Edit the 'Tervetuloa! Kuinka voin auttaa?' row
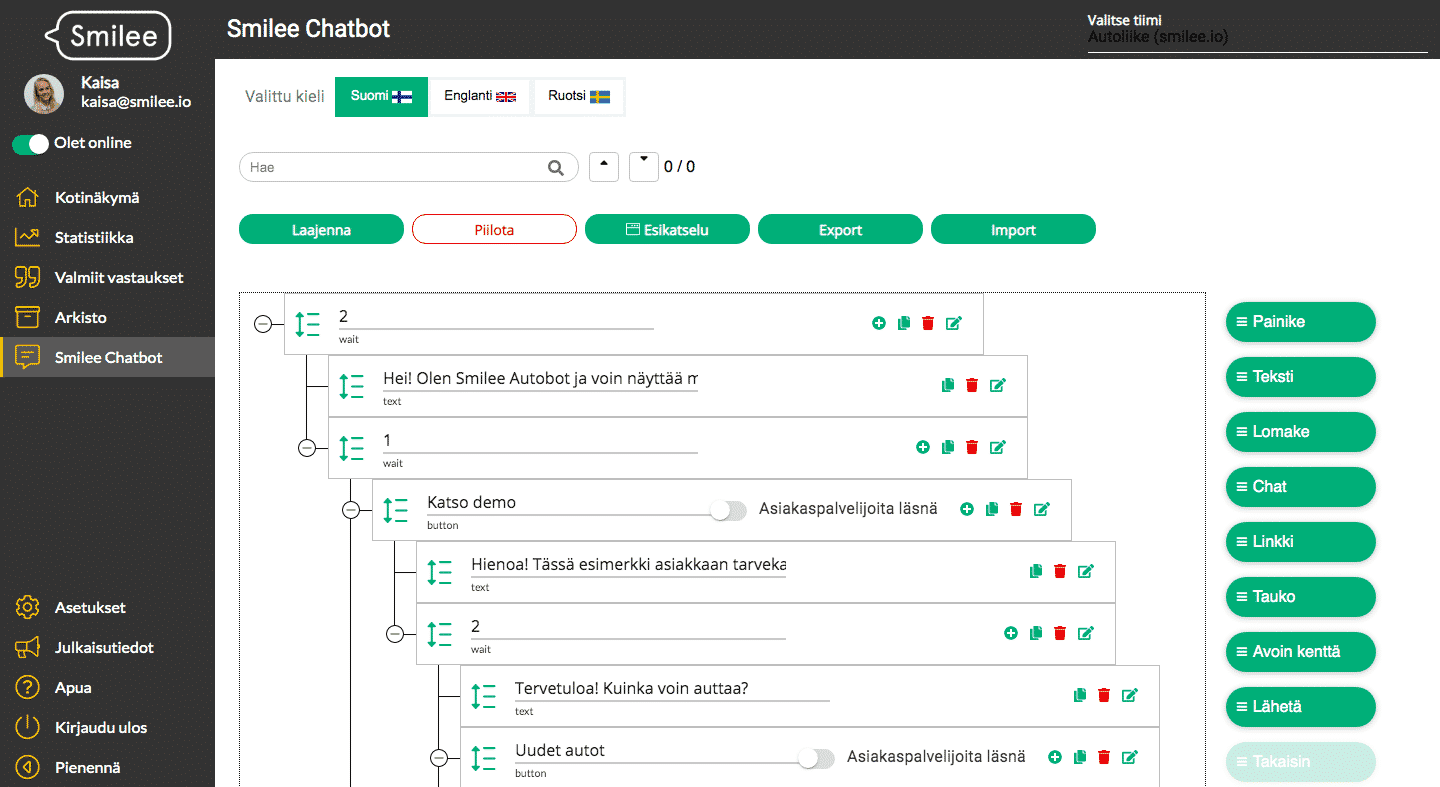 (1130, 695)
